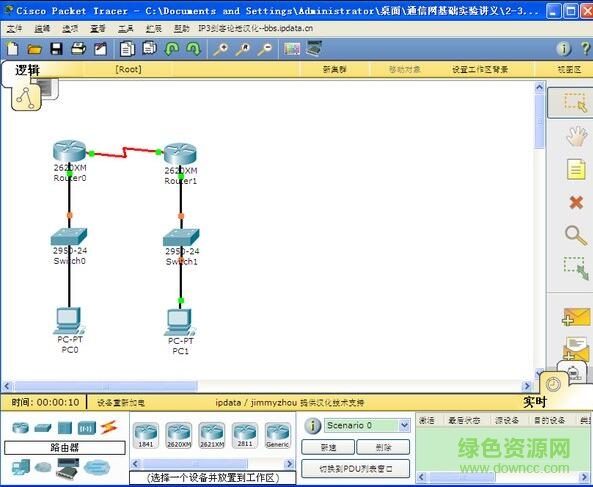
Task: Choose the 2811 router model
Action: tap(245, 435)
